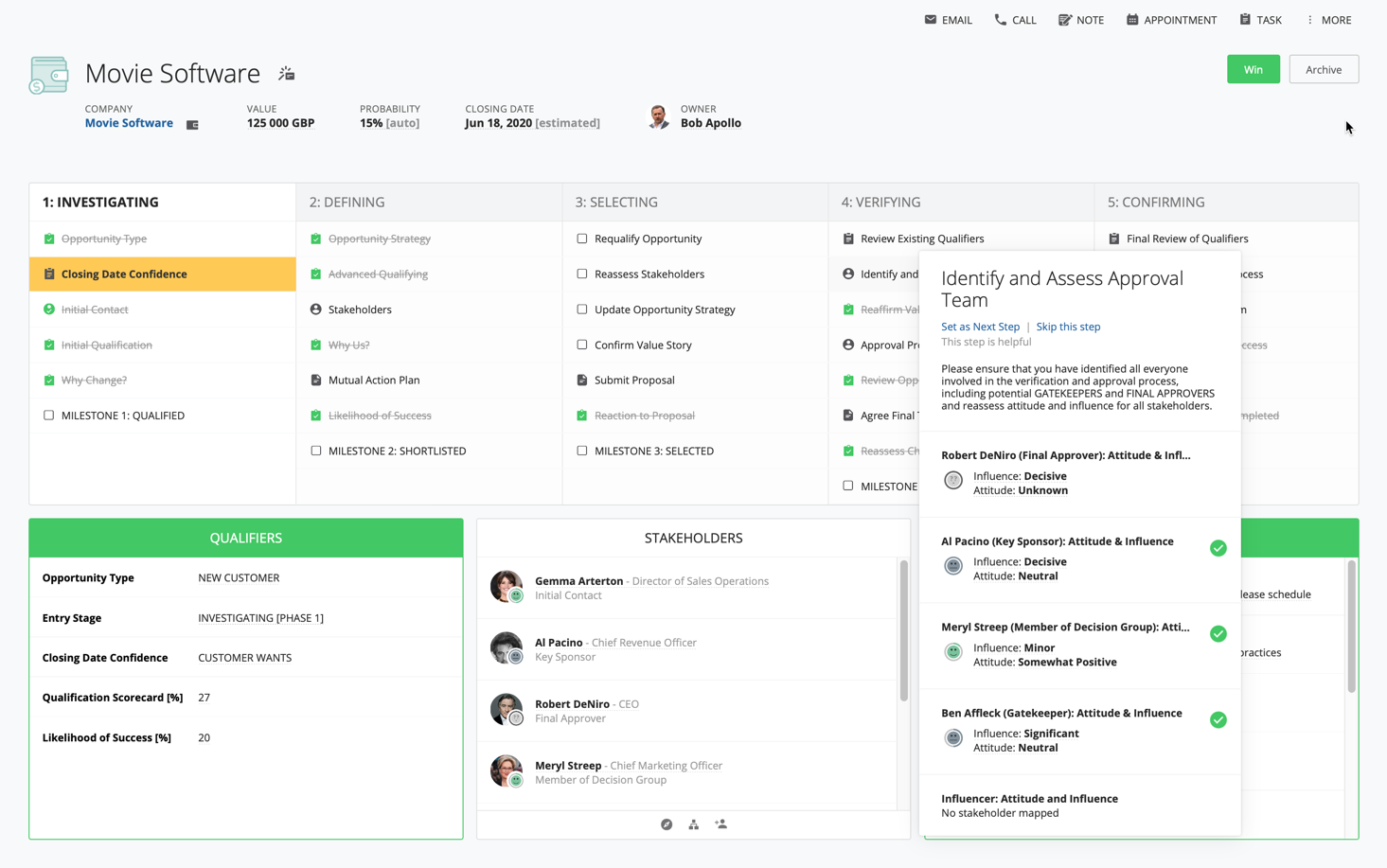The width and height of the screenshot is (1387, 868).
Task: Click the team icon next to the Movie Software title
Action: pos(287,72)
